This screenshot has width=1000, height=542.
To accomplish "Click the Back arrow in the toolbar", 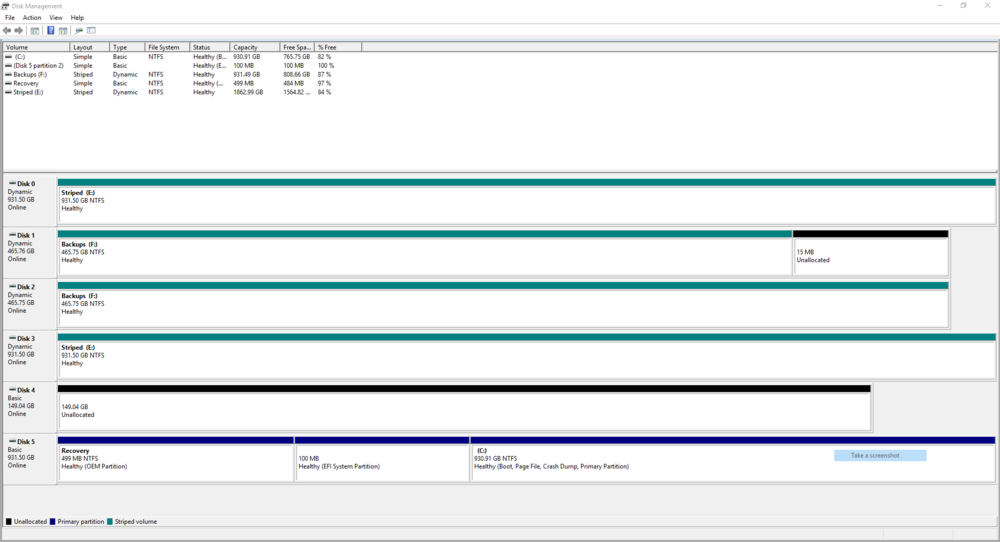I will coord(7,30).
